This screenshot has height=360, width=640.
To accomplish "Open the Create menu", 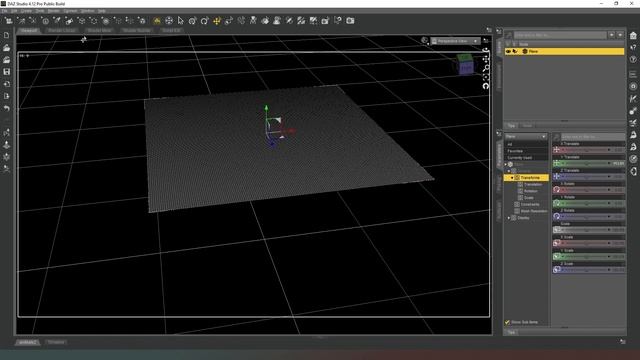I will tap(26, 11).
